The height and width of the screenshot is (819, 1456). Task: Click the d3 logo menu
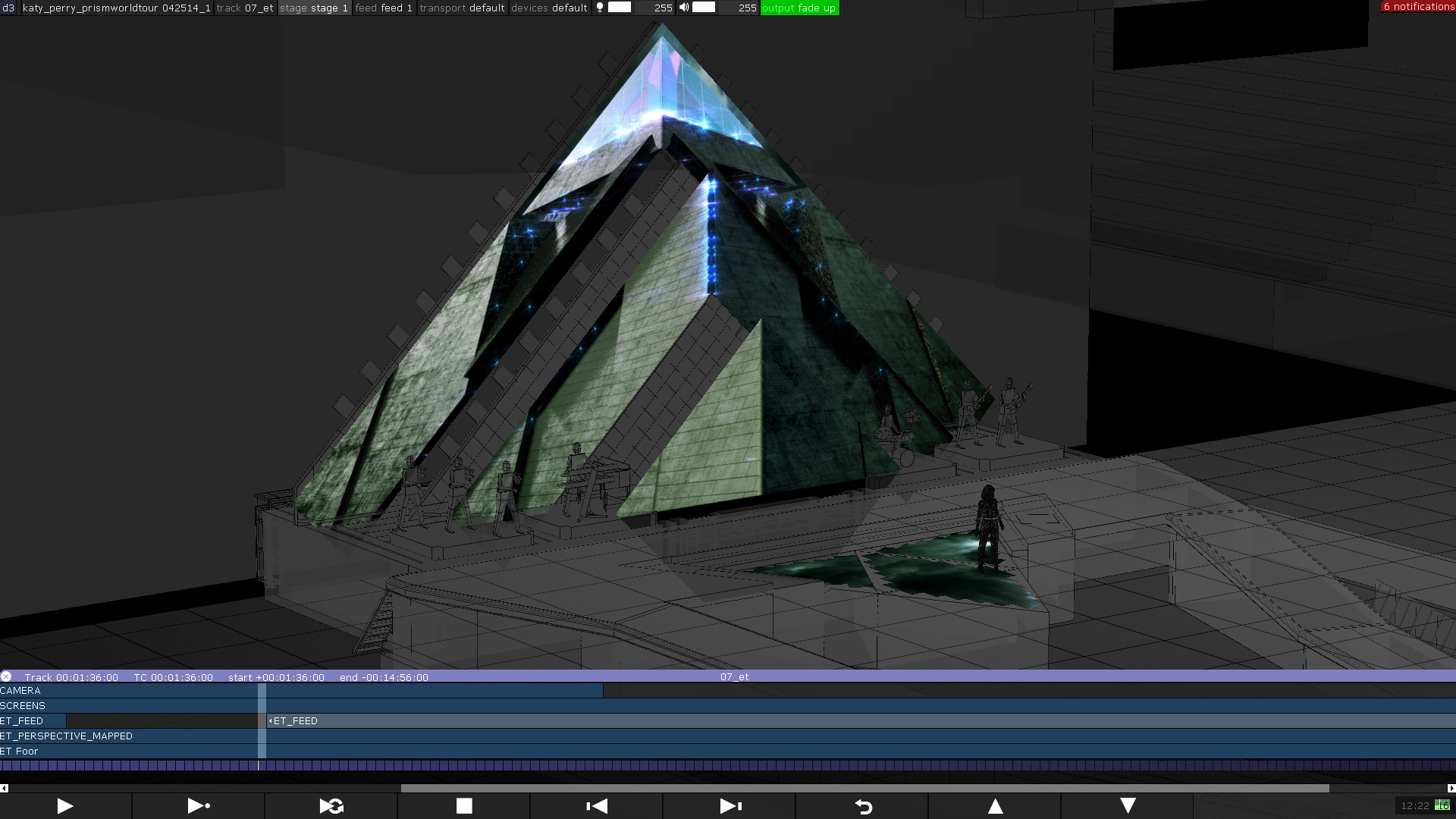[8, 8]
